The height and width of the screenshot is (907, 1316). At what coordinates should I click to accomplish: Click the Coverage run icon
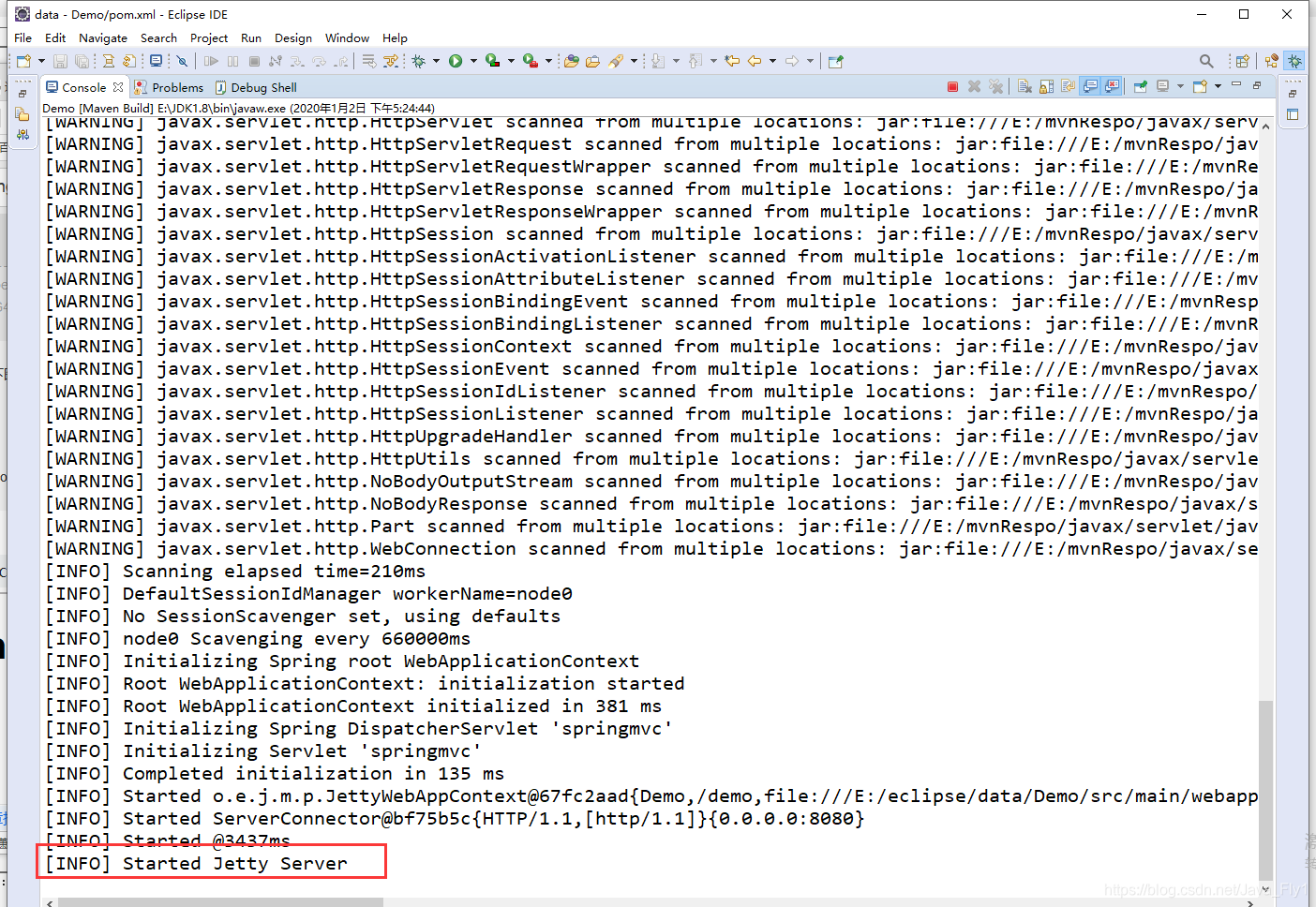tap(493, 61)
